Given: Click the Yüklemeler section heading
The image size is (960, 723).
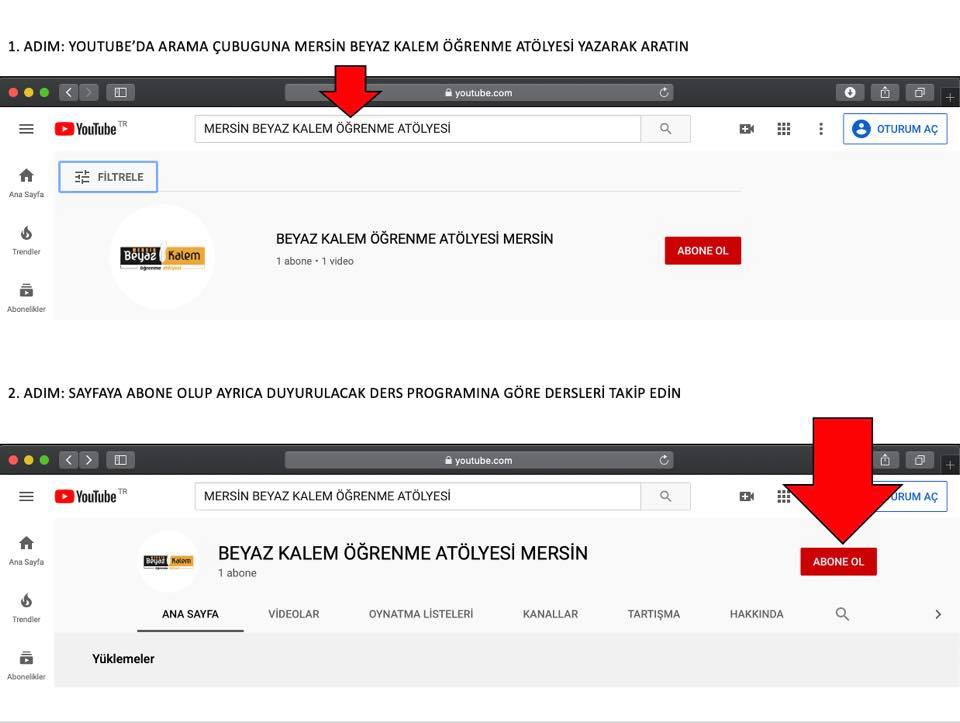Looking at the screenshot, I should click(123, 659).
